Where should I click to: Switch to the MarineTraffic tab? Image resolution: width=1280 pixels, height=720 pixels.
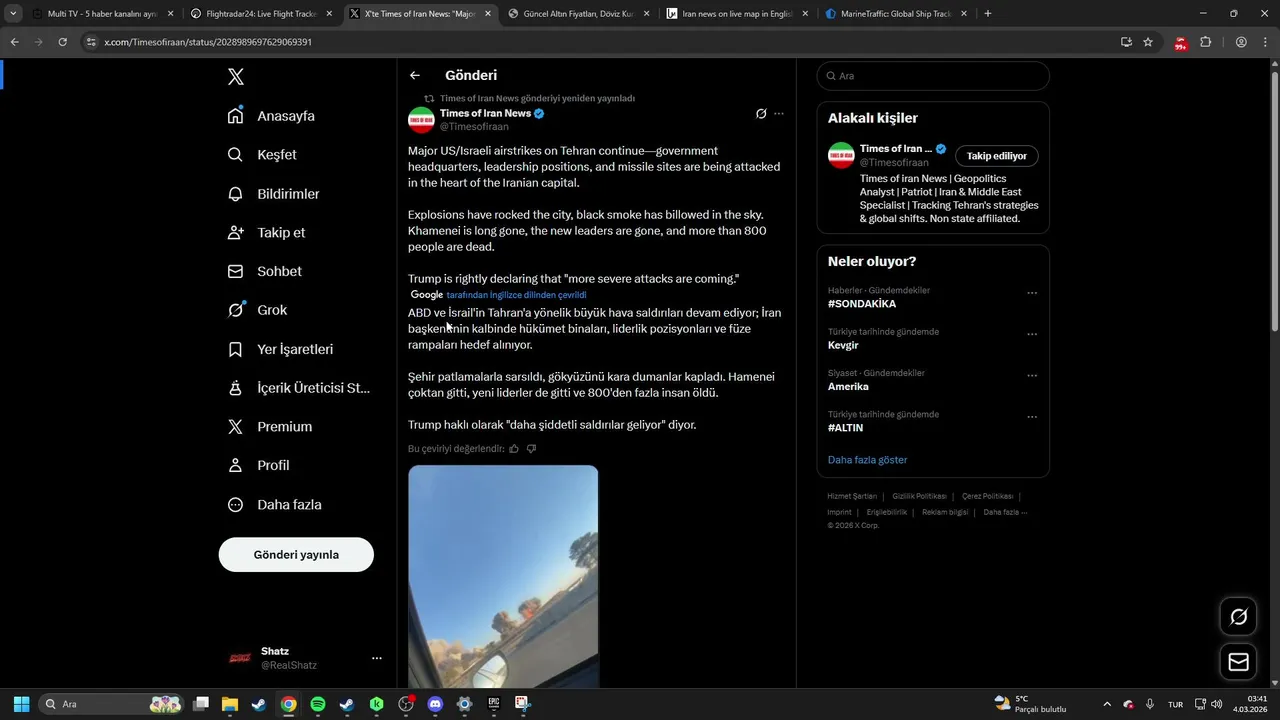pyautogui.click(x=898, y=14)
